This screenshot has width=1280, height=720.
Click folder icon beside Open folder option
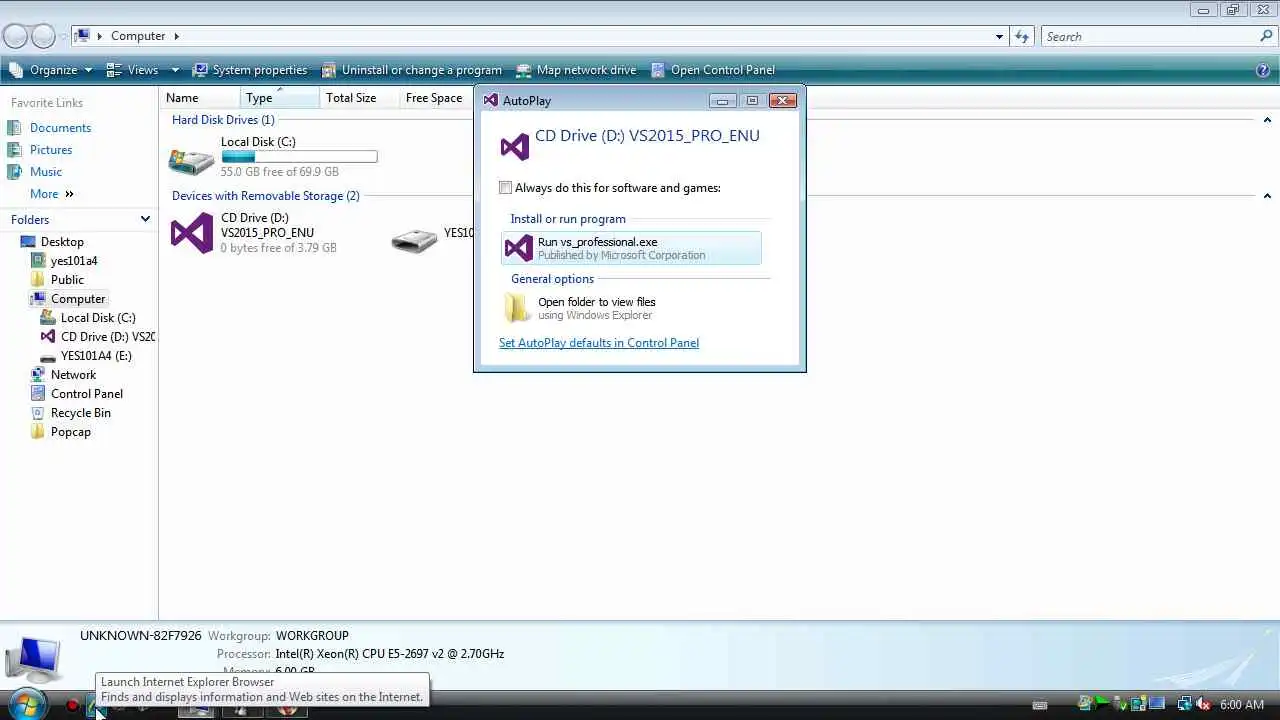(x=517, y=308)
